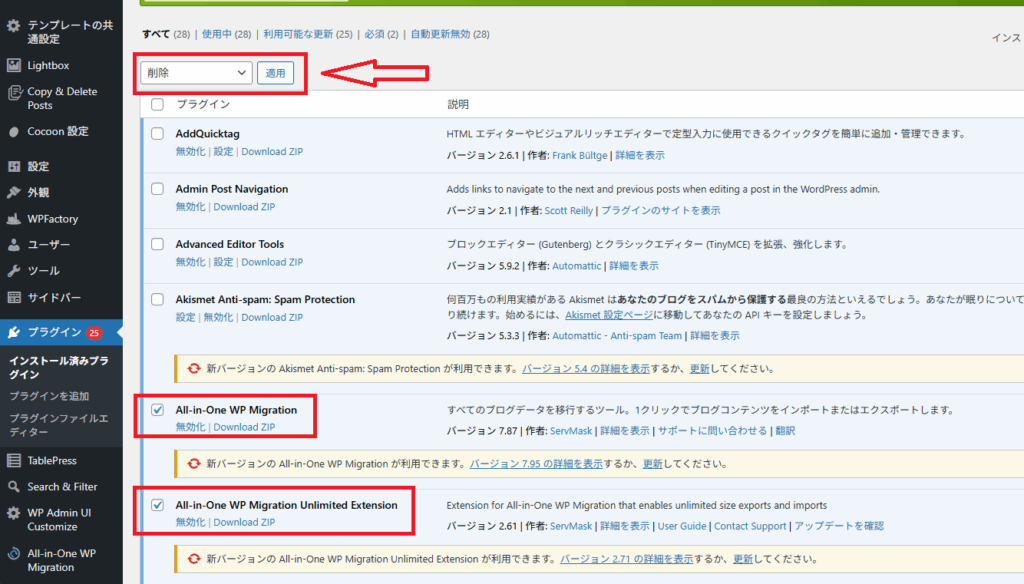Click バージョン 2.71 の詳細を表示 link
1024x584 pixels.
pos(627,559)
